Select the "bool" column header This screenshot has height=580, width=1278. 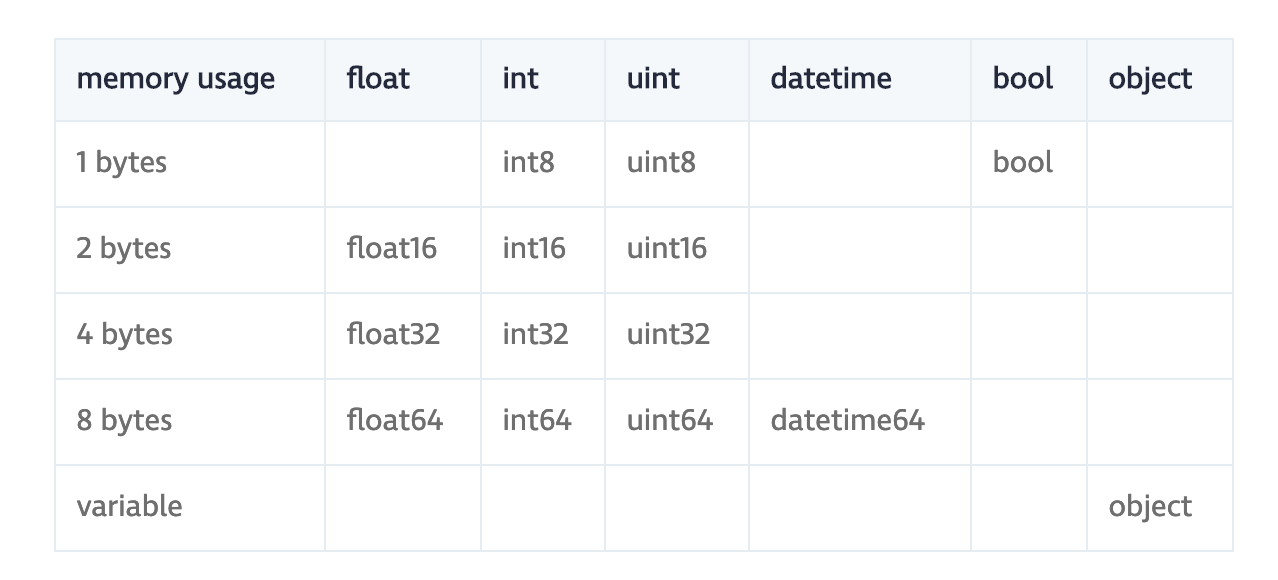pos(1022,79)
